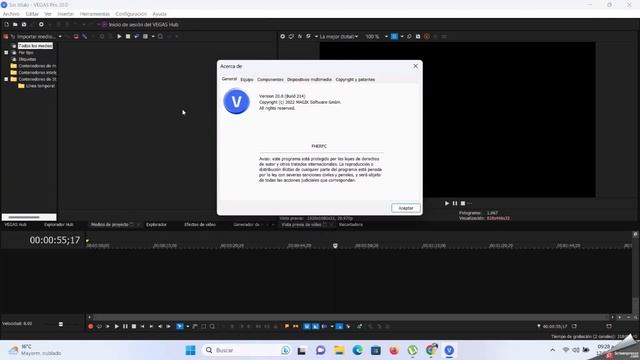Toggle the preview overlays grid button
640x360 pixels.
point(394,36)
